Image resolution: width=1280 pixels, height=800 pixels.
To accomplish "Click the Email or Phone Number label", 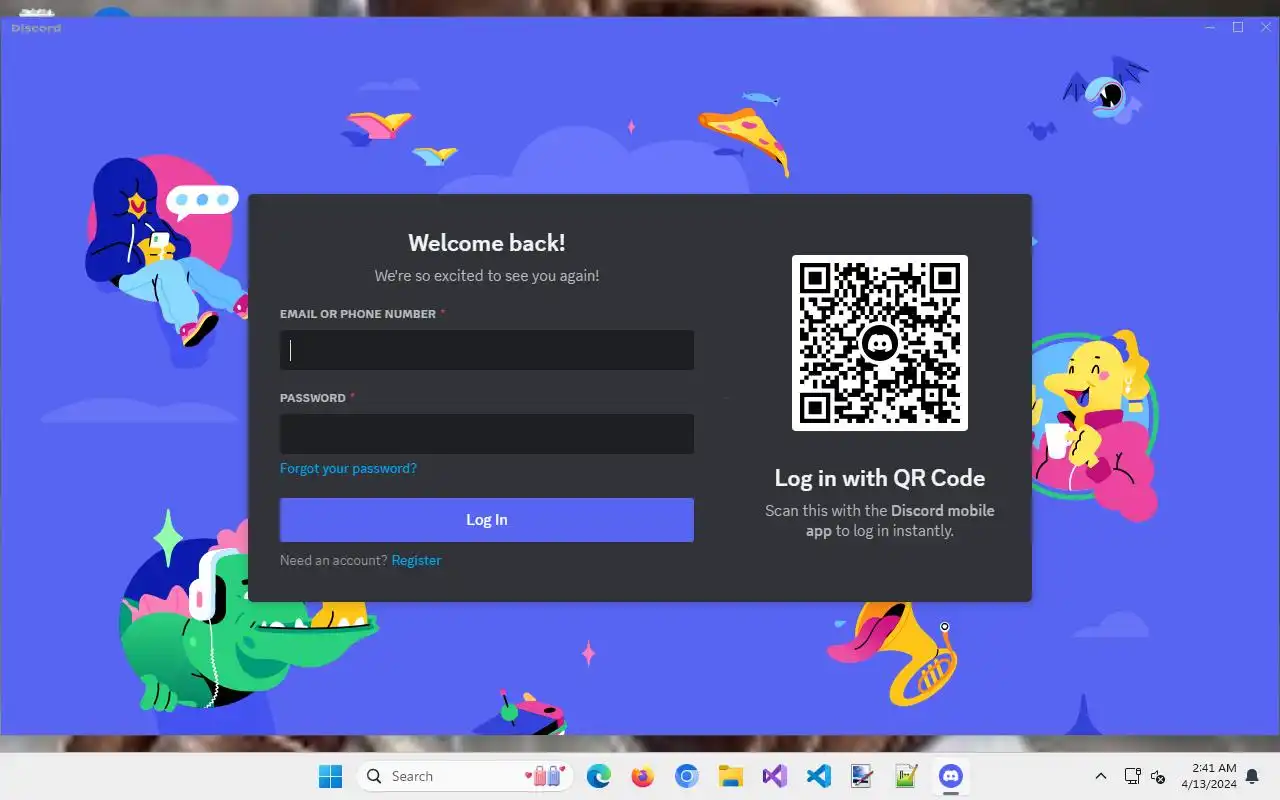I will (x=358, y=314).
